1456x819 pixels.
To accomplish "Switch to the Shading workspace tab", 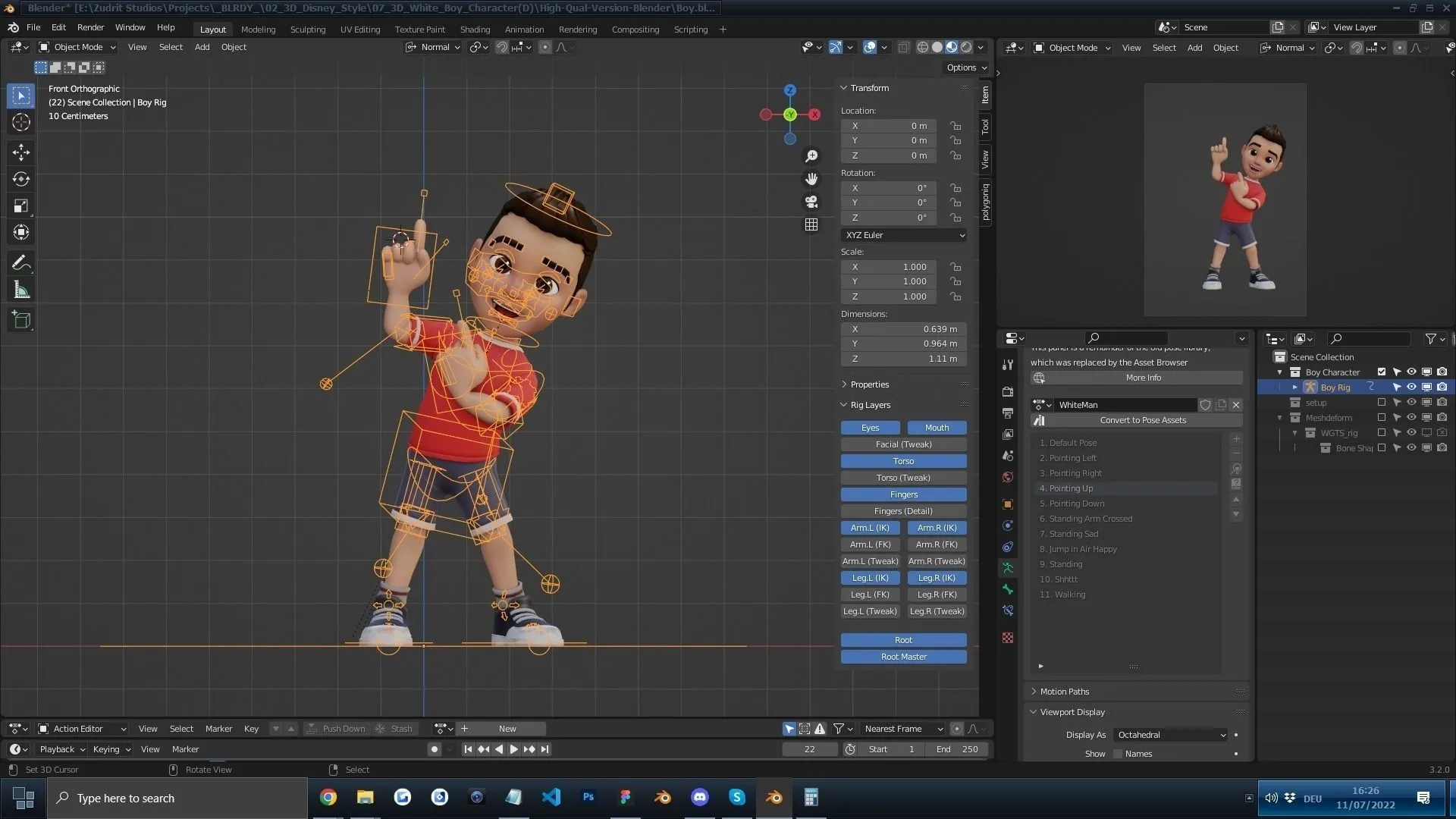I will pos(475,30).
